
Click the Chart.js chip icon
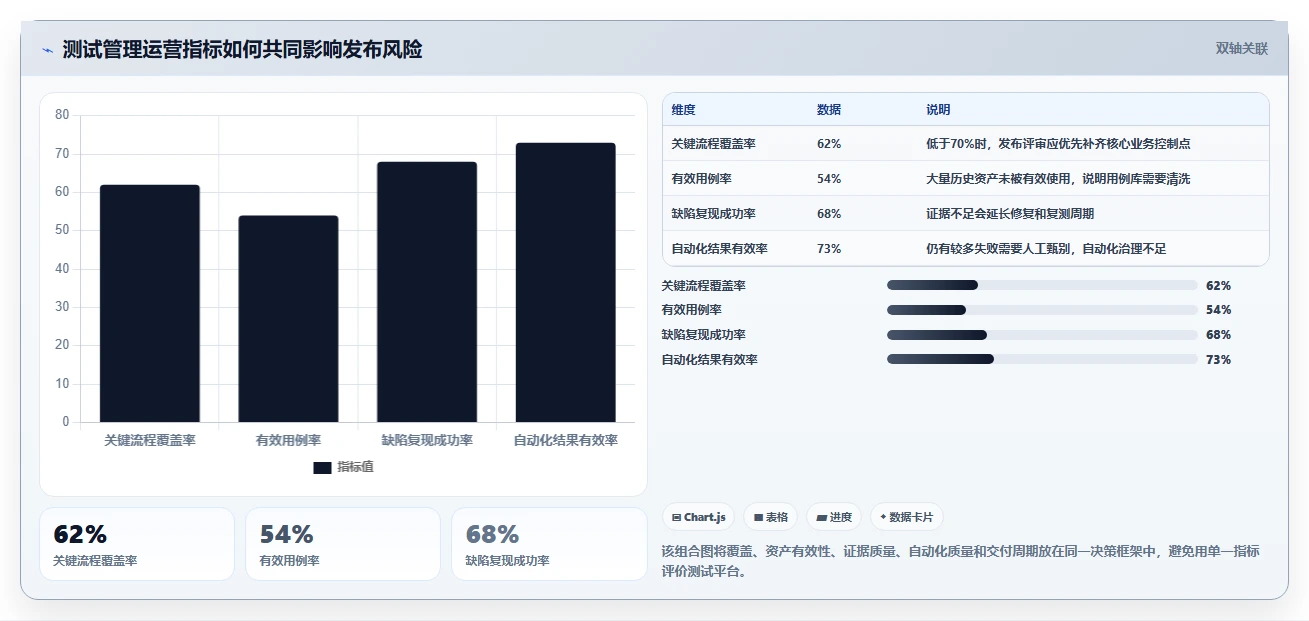[677, 517]
